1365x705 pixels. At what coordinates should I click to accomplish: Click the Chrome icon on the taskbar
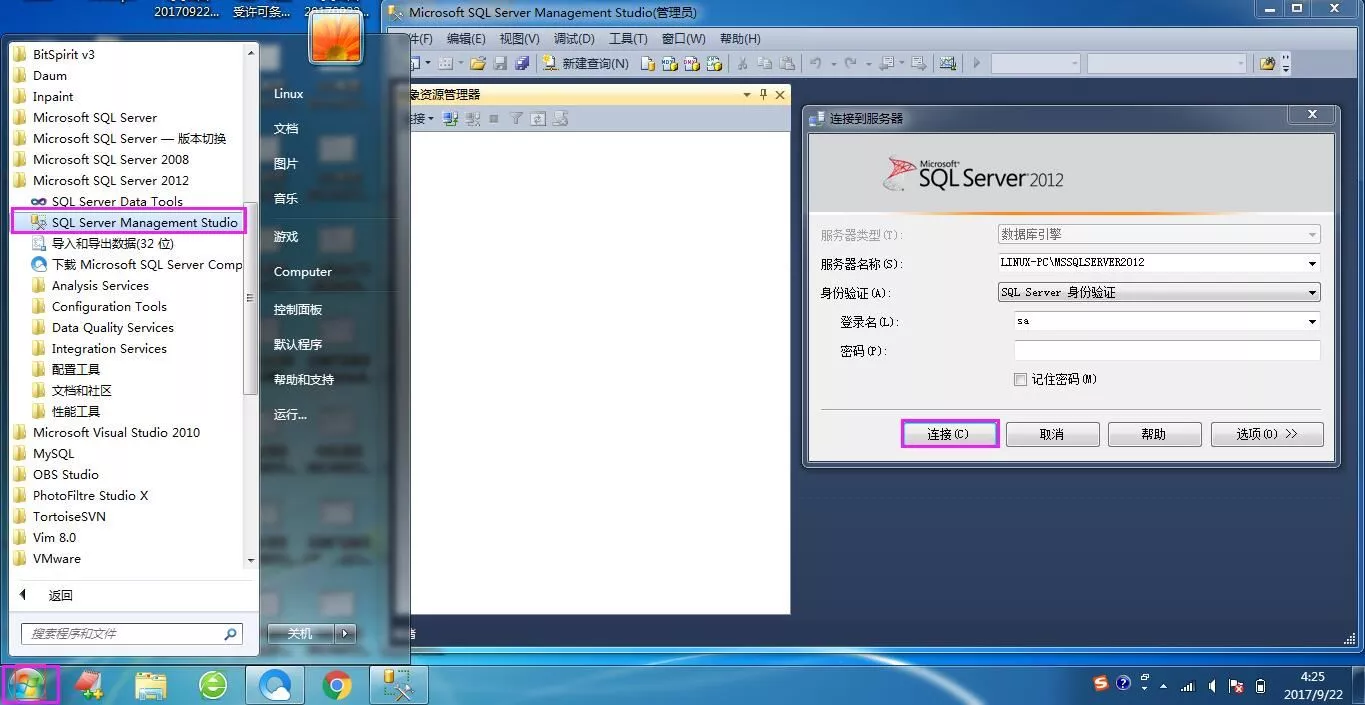[337, 685]
